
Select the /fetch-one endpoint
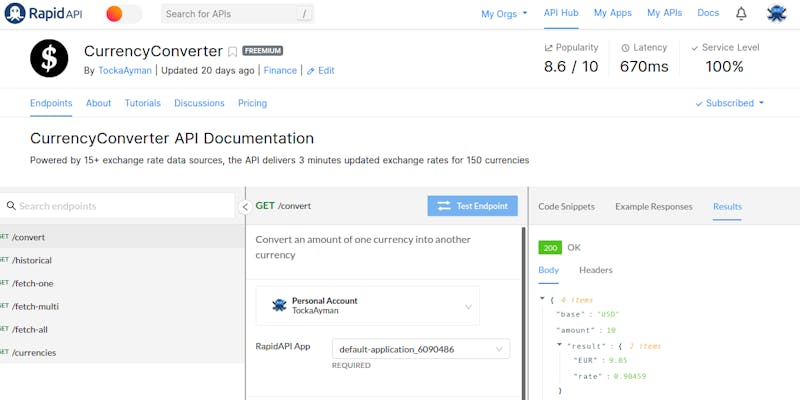click(122, 283)
